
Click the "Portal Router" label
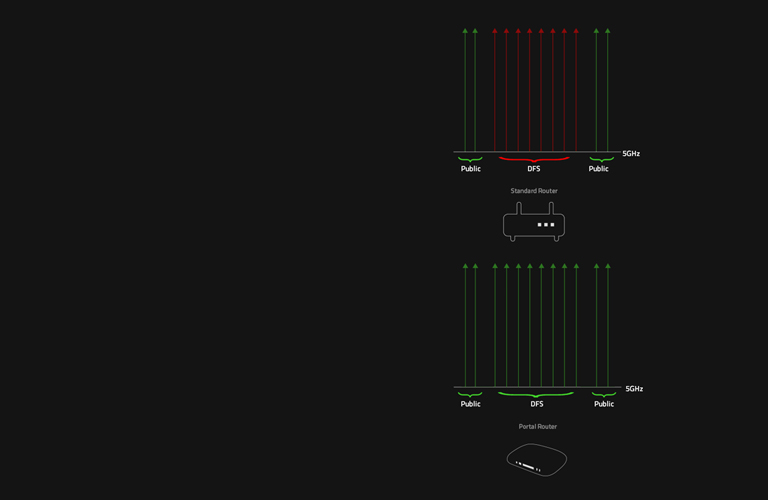click(x=538, y=427)
